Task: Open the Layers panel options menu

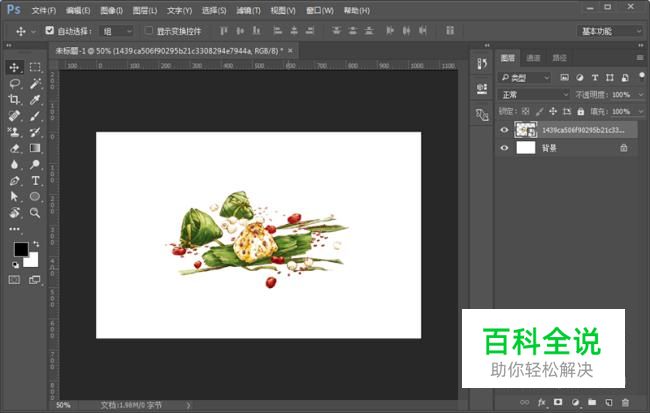Action: [640, 58]
